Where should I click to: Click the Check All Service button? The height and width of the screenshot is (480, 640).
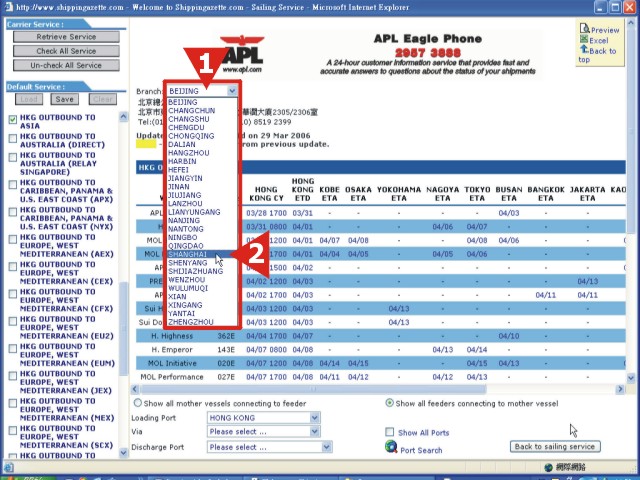(66, 51)
